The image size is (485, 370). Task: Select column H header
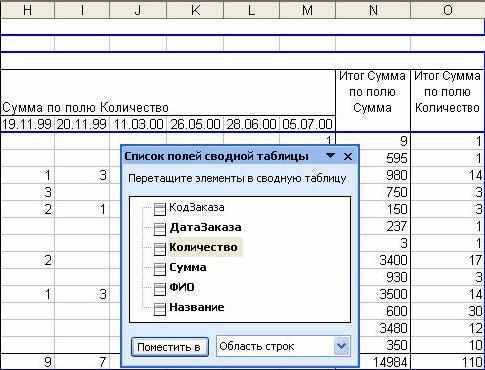click(27, 11)
